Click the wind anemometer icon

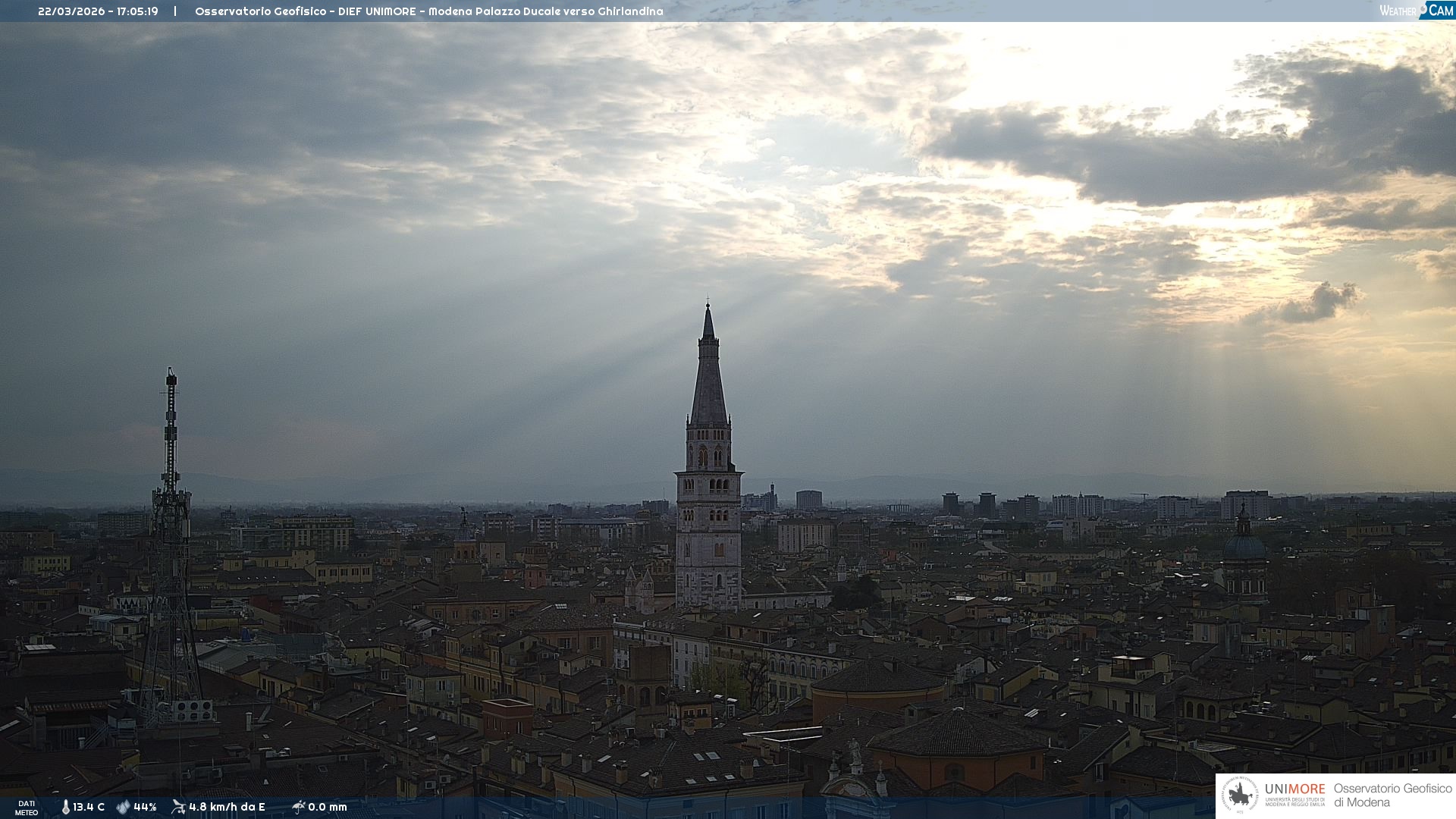[178, 807]
